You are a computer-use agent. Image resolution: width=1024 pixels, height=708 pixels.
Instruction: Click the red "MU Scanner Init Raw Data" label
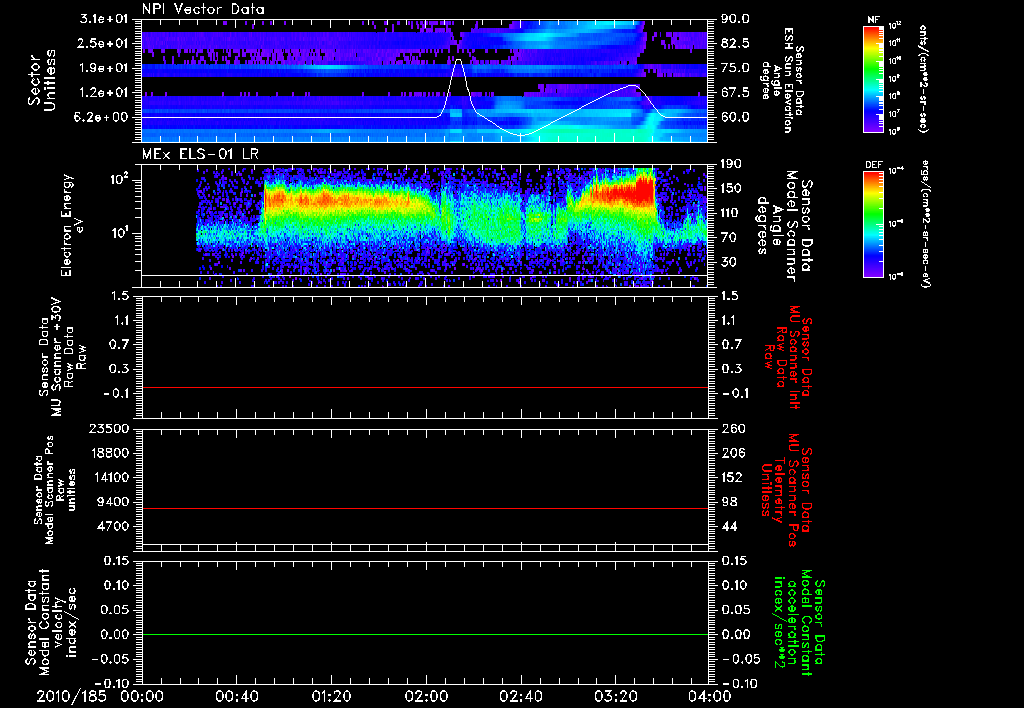coord(786,358)
